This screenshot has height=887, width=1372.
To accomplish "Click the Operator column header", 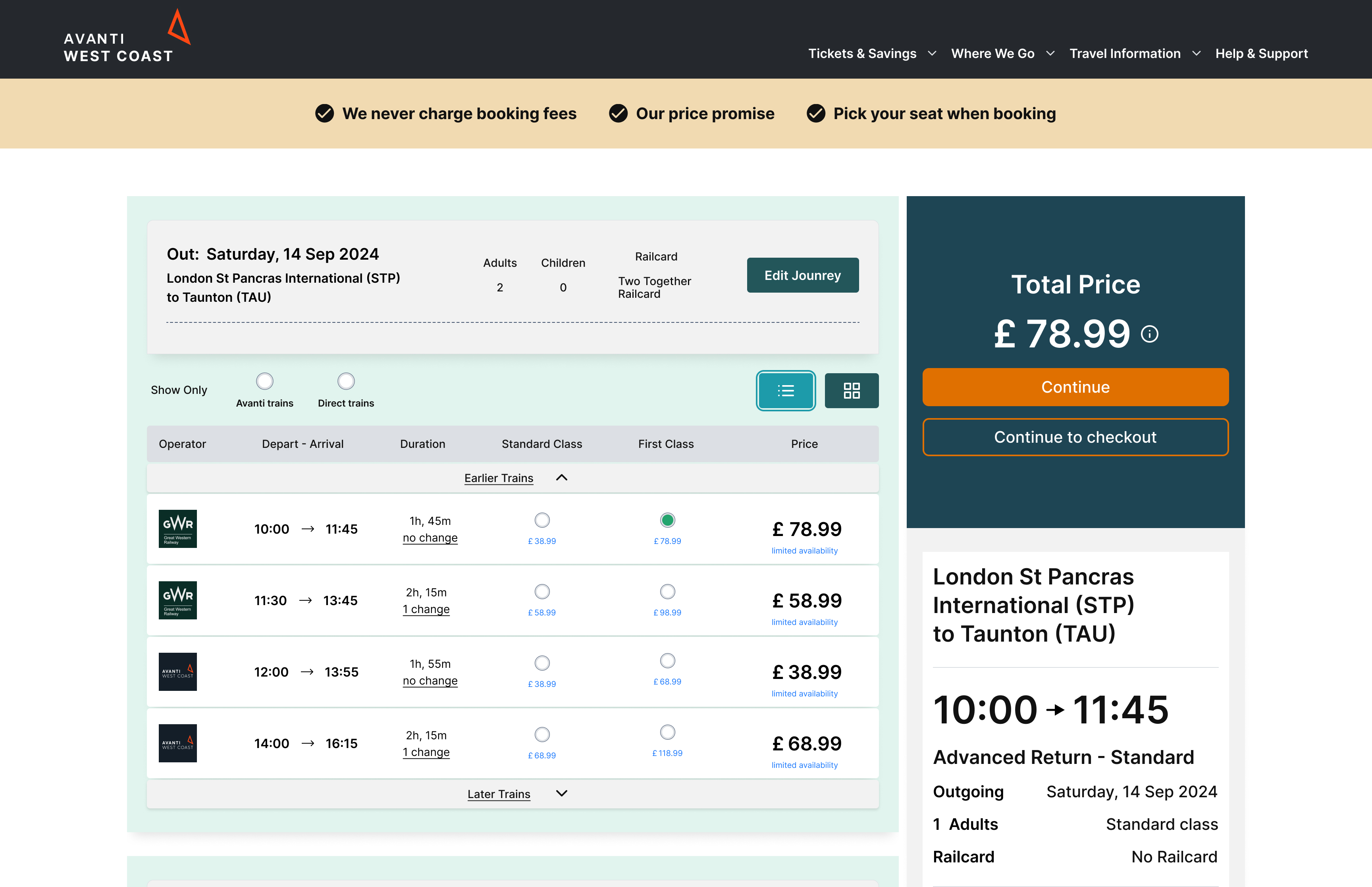I will tap(182, 444).
